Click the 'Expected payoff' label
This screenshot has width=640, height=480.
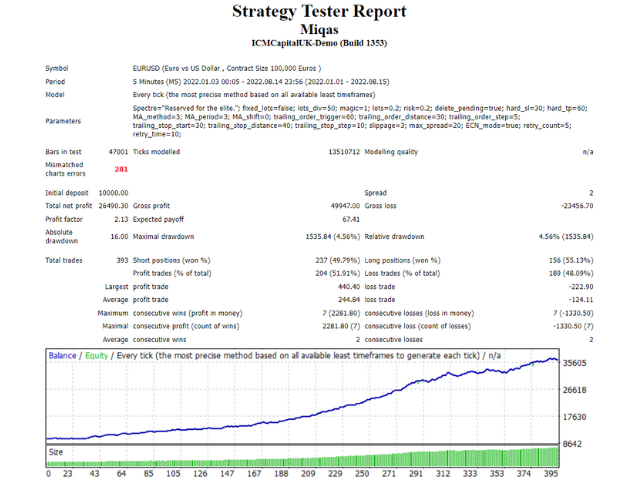pos(158,220)
